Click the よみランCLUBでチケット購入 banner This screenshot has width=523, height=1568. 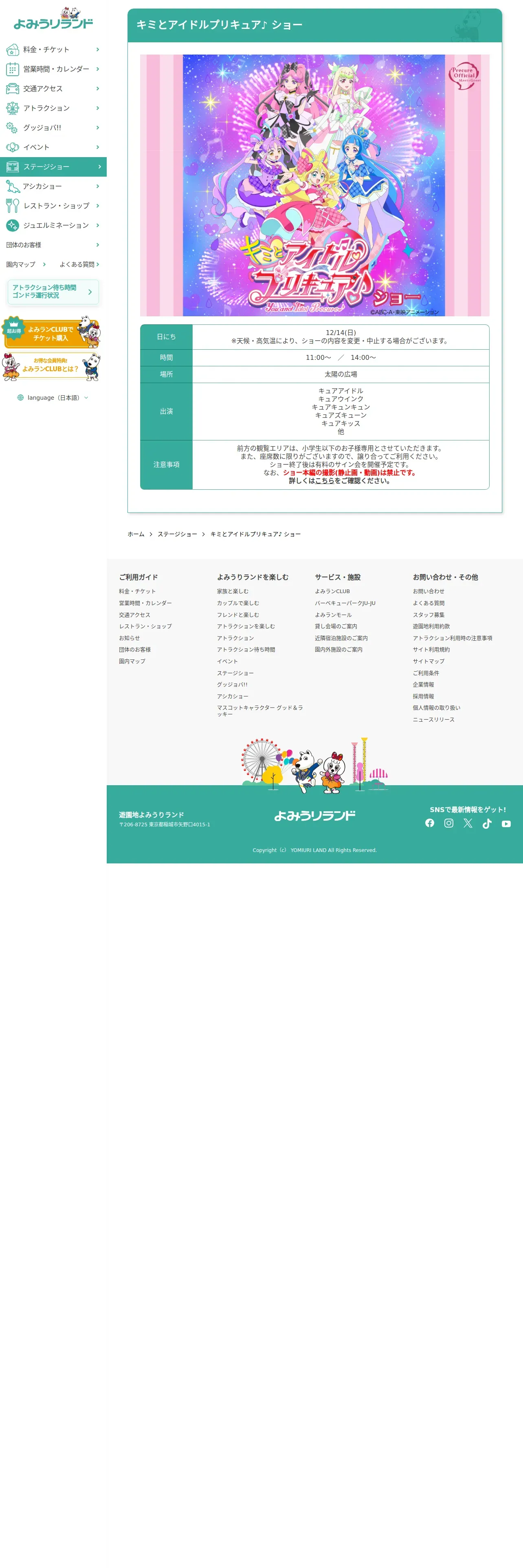coord(52,332)
